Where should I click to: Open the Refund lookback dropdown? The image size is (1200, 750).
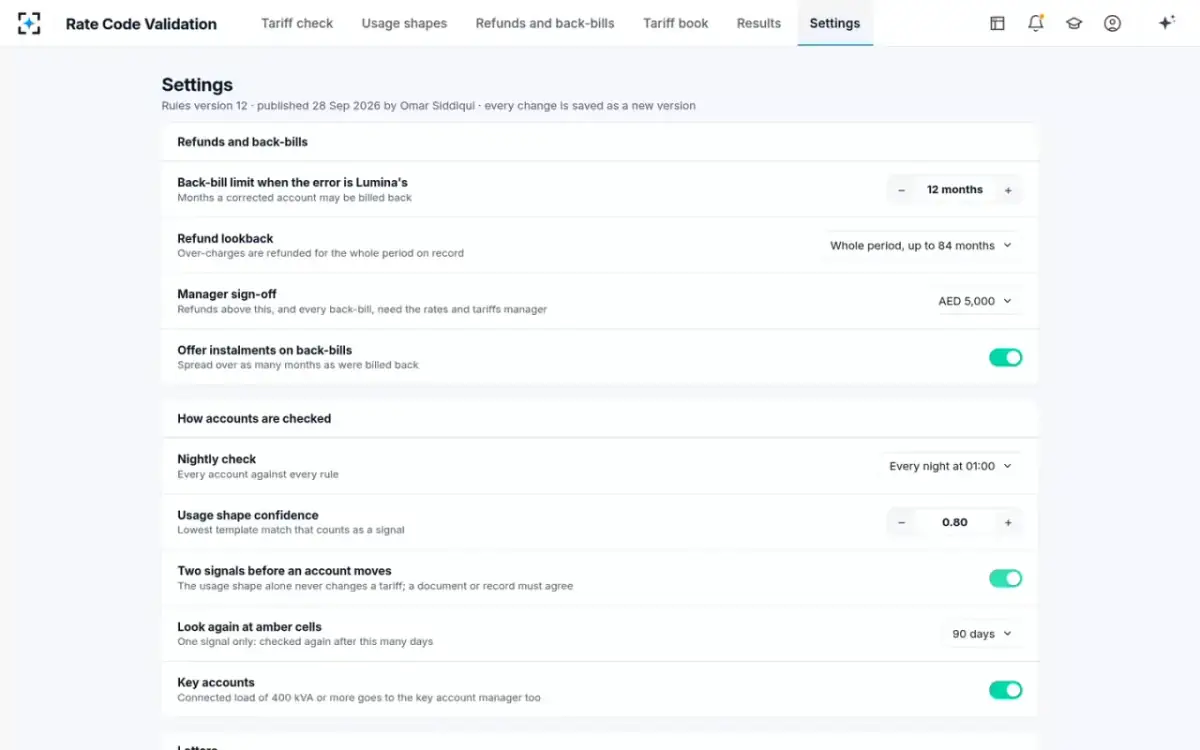tap(921, 245)
